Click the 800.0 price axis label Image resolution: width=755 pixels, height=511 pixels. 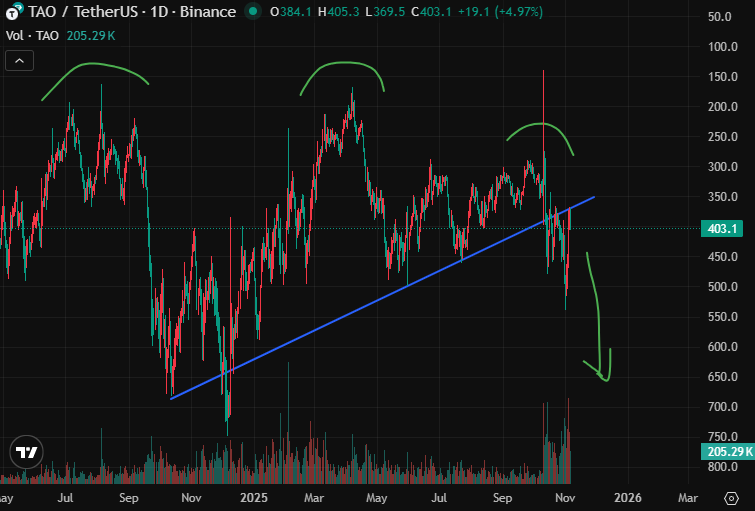[723, 467]
